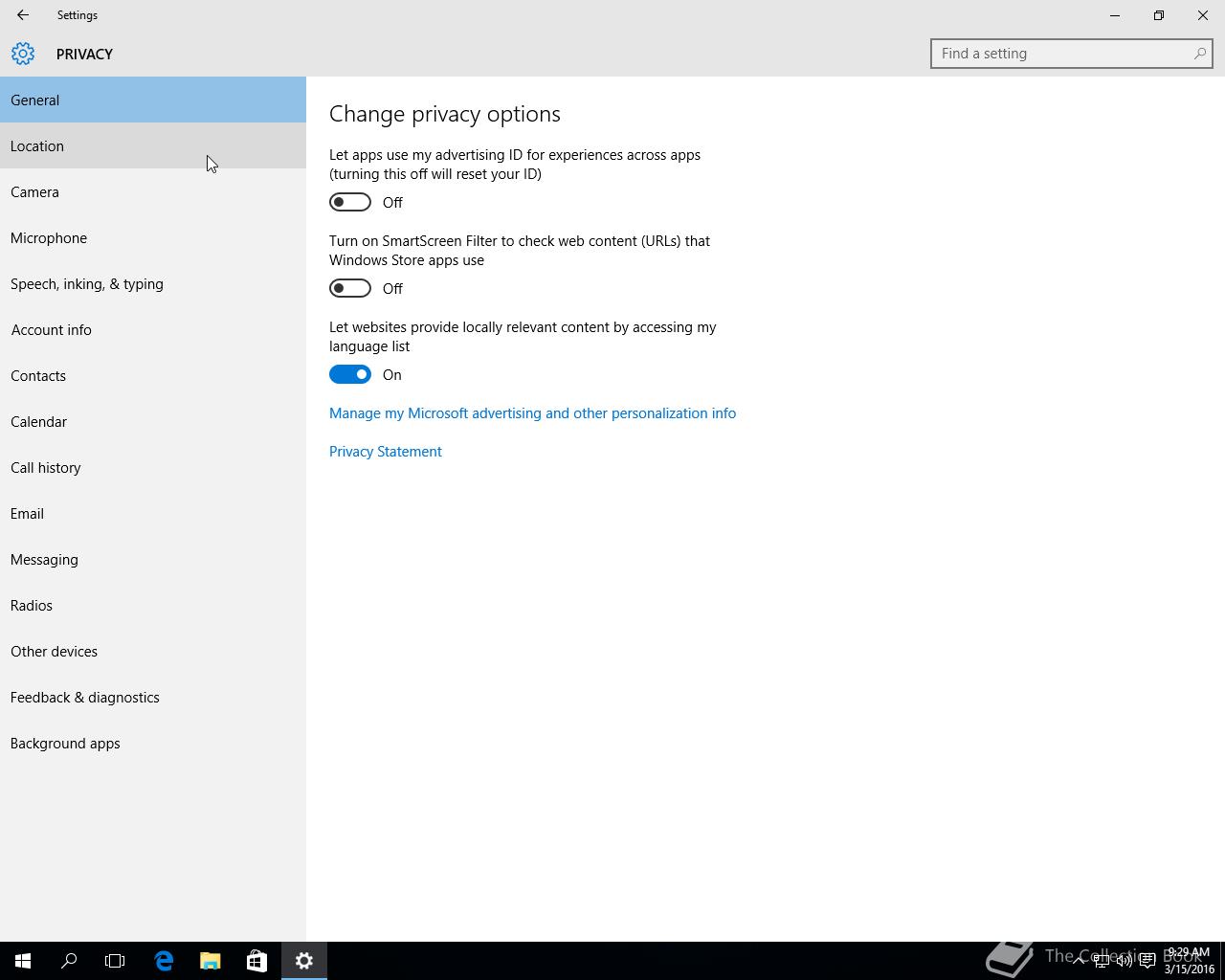Click the back arrow in Settings

22,15
